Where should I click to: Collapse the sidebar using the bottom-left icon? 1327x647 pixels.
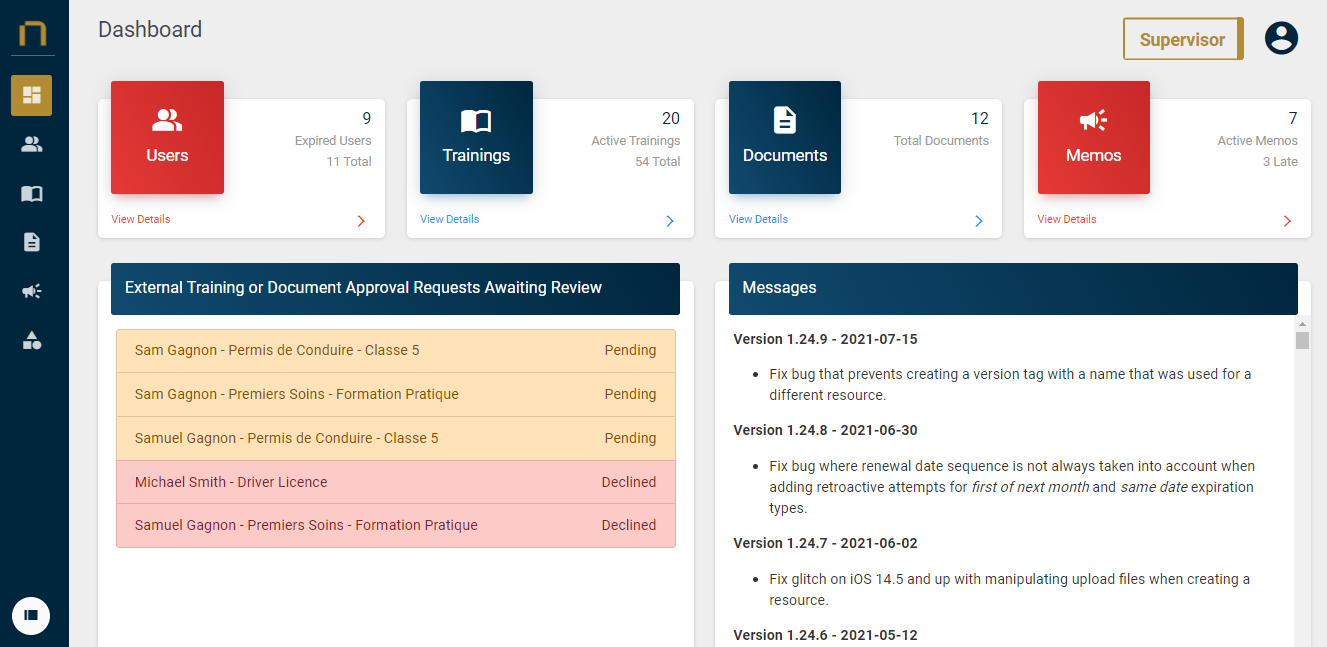pos(31,616)
